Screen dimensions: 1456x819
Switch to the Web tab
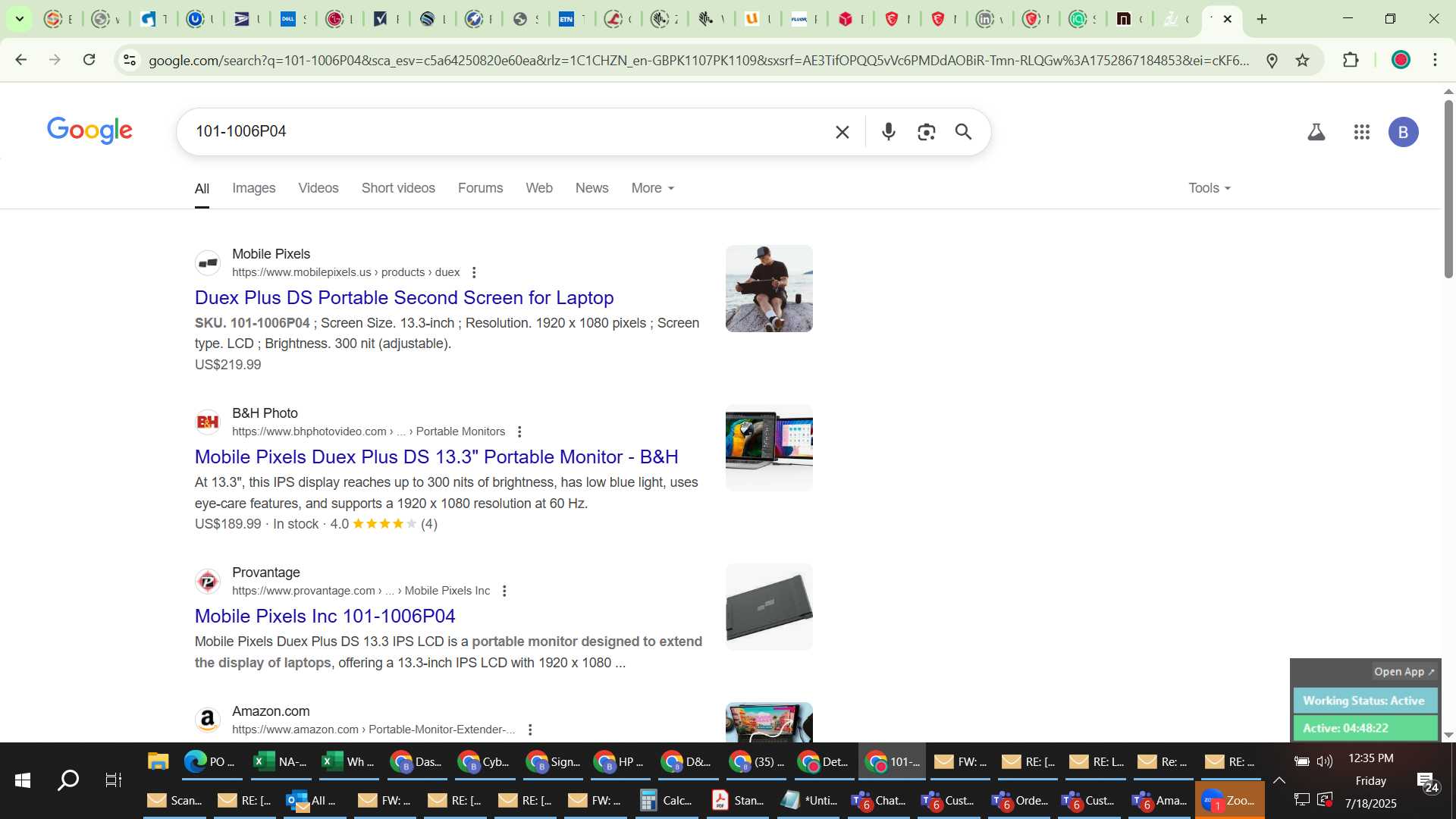(x=539, y=188)
